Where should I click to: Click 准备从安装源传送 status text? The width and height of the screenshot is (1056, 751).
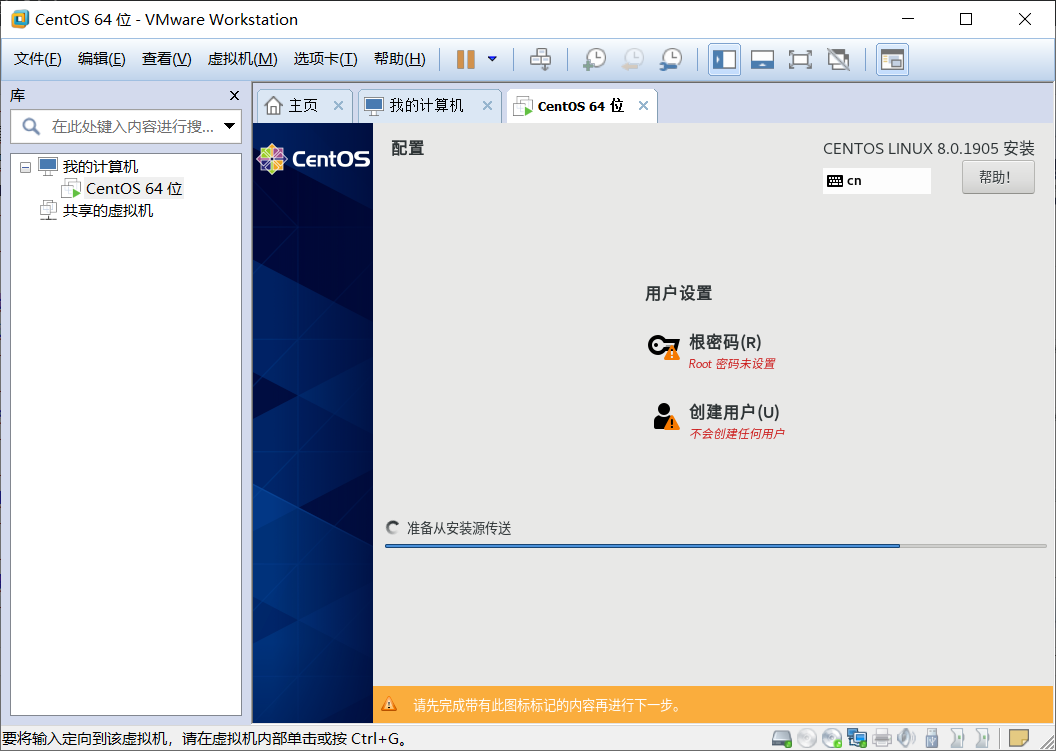459,528
